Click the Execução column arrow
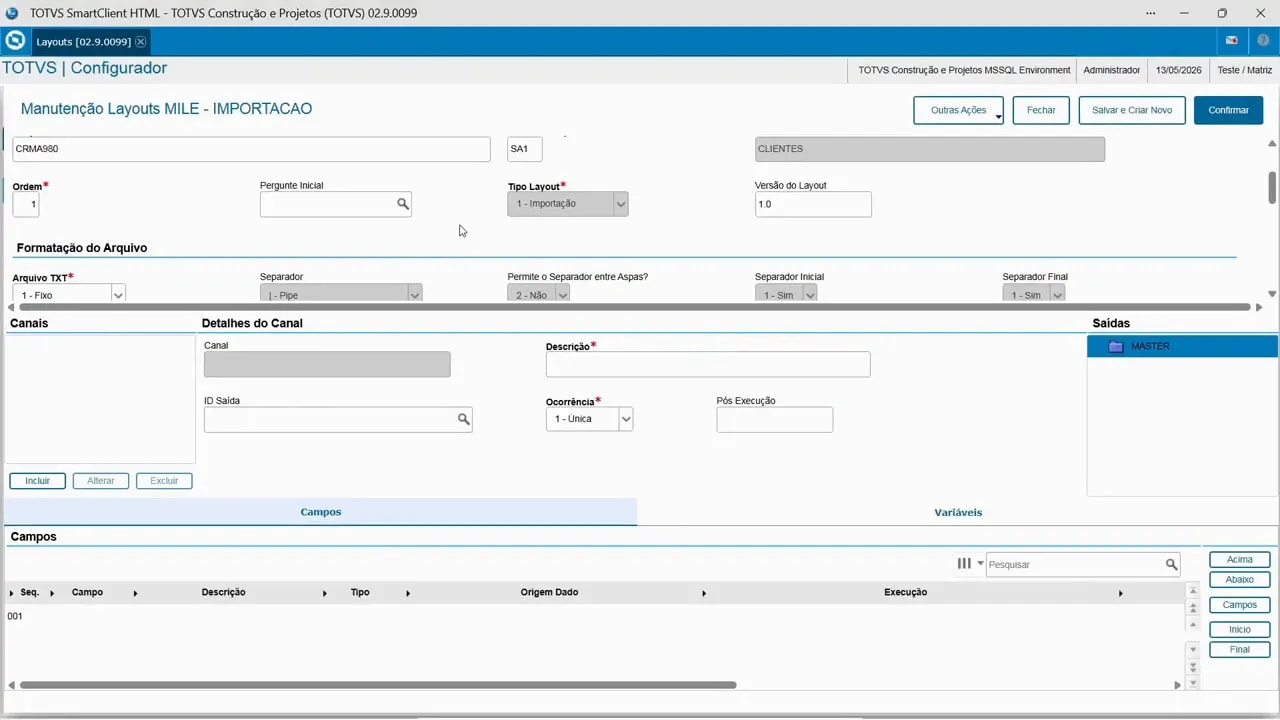The height and width of the screenshot is (720, 1280). pos(1120,594)
